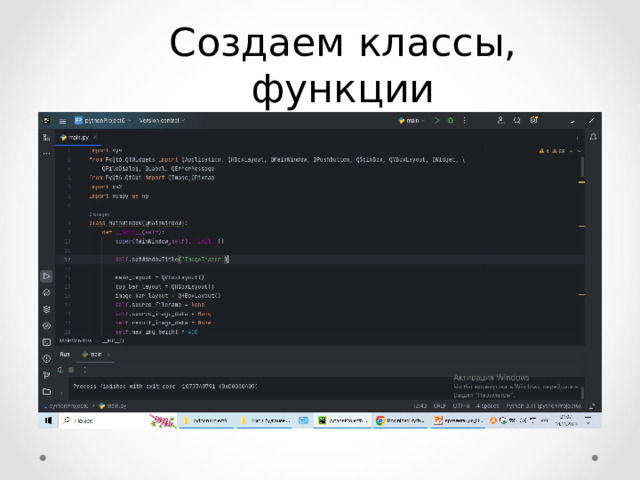Click __init__ in the editor breadcrumbs

pos(113,340)
